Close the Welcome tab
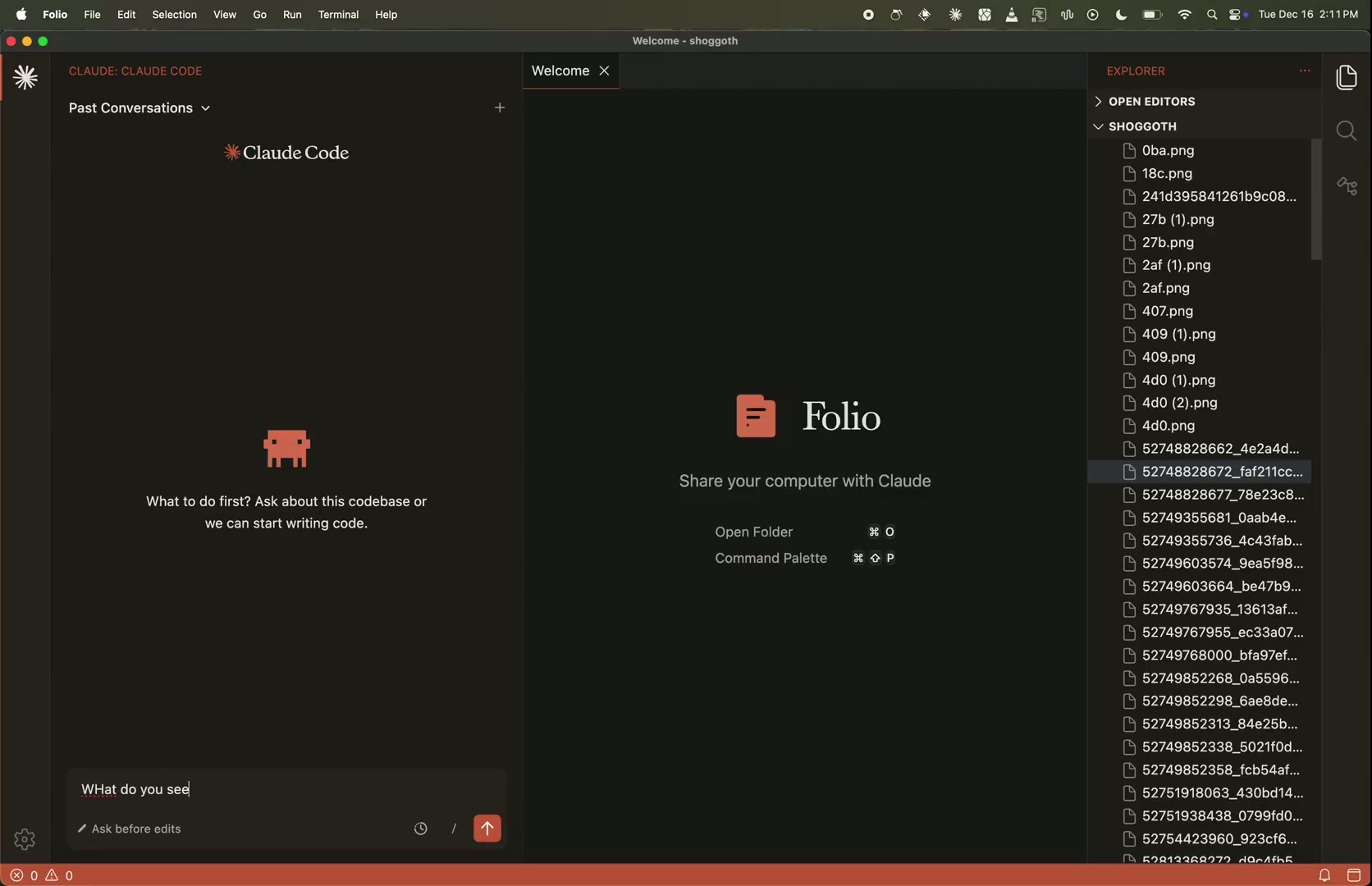The width and height of the screenshot is (1372, 886). click(605, 71)
